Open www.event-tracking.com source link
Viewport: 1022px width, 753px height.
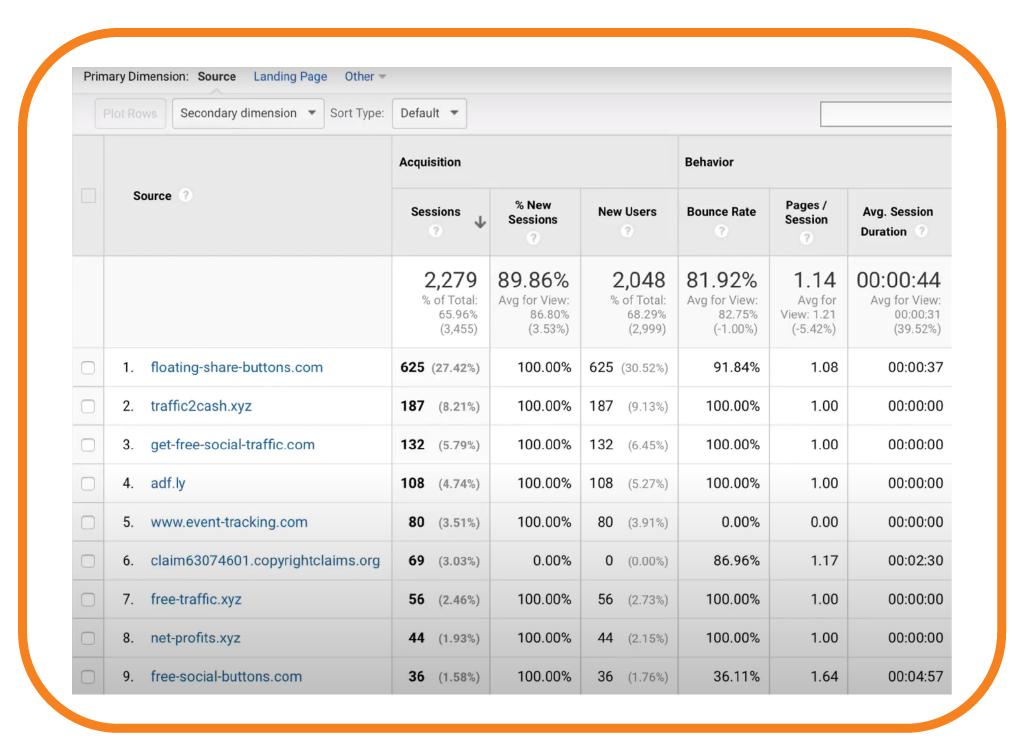coord(229,522)
